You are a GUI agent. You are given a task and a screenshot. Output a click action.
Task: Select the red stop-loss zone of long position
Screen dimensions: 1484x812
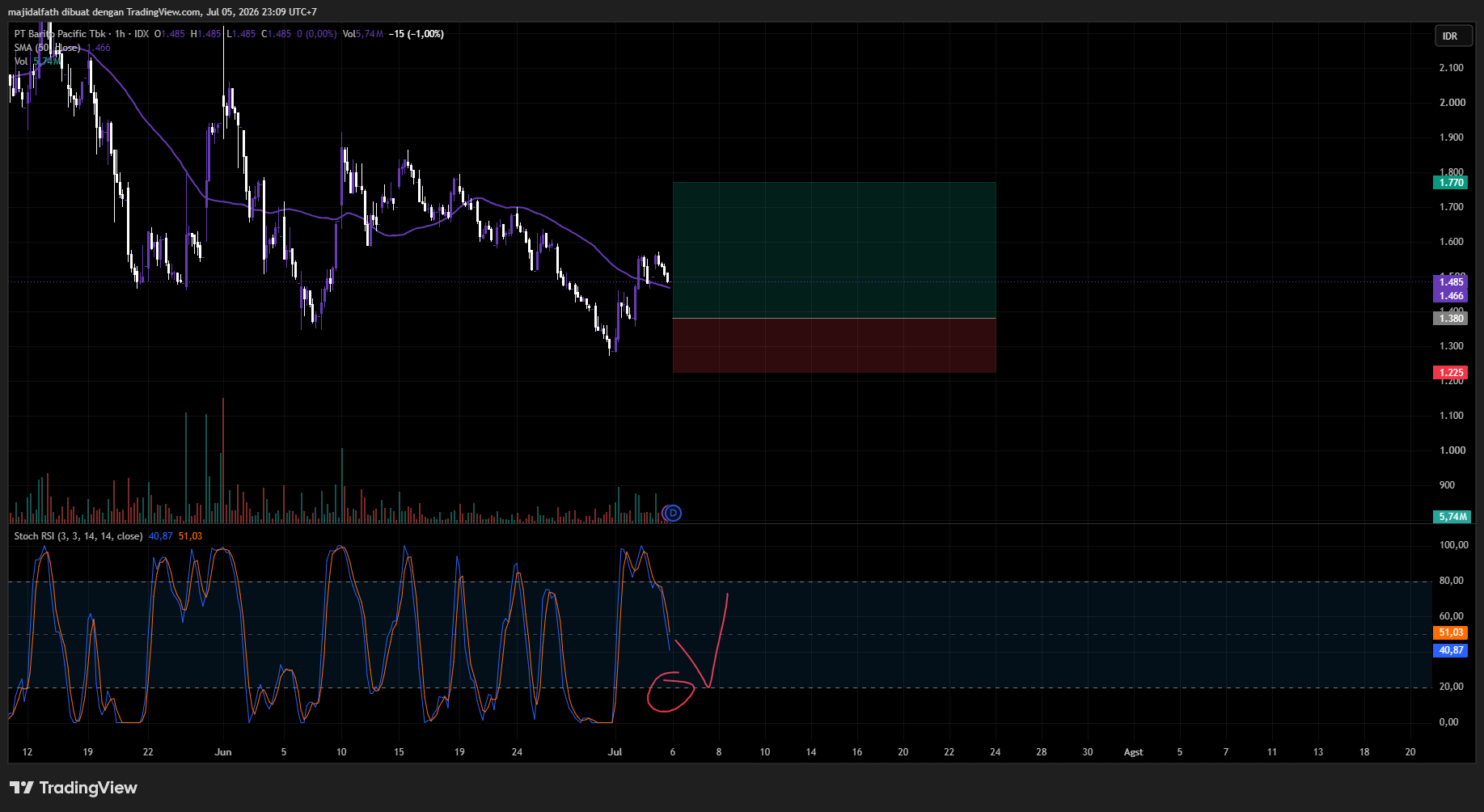coord(834,345)
